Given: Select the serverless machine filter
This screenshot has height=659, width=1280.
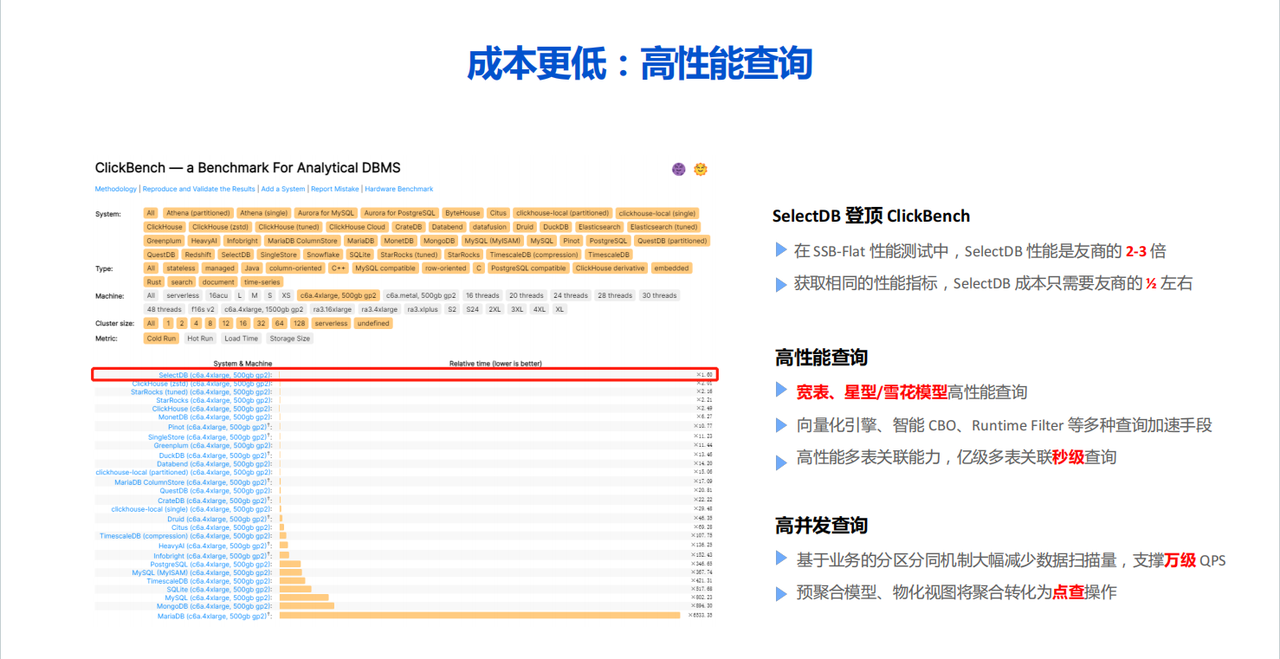Looking at the screenshot, I should 182,296.
